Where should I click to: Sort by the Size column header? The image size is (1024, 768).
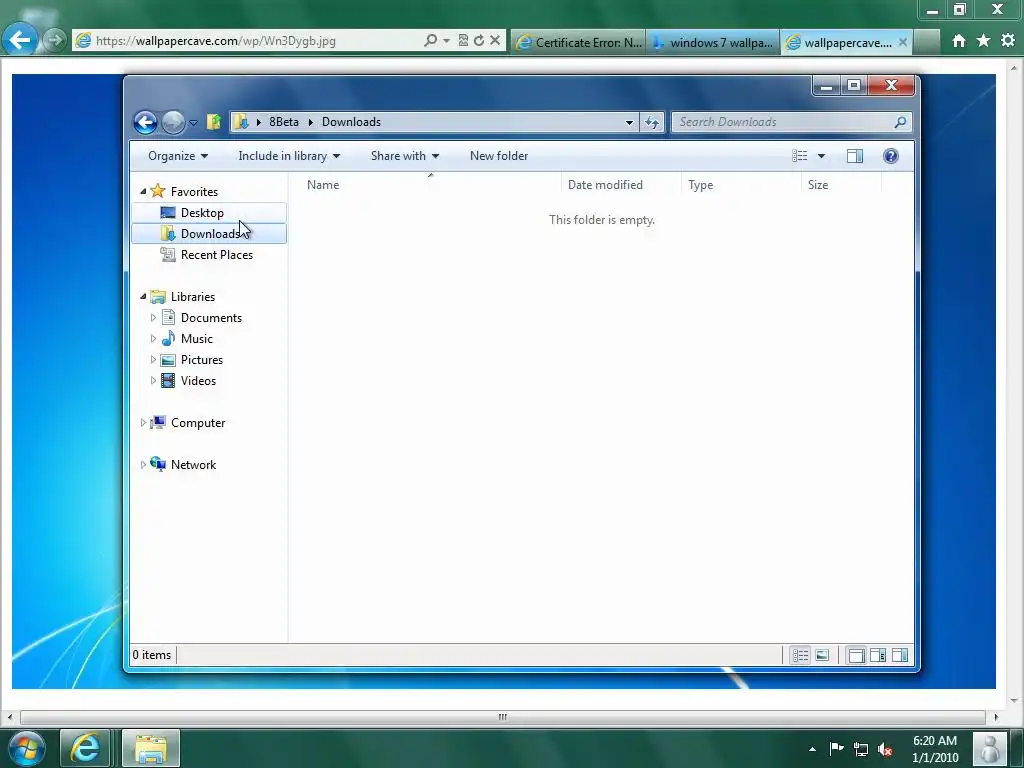841,185
